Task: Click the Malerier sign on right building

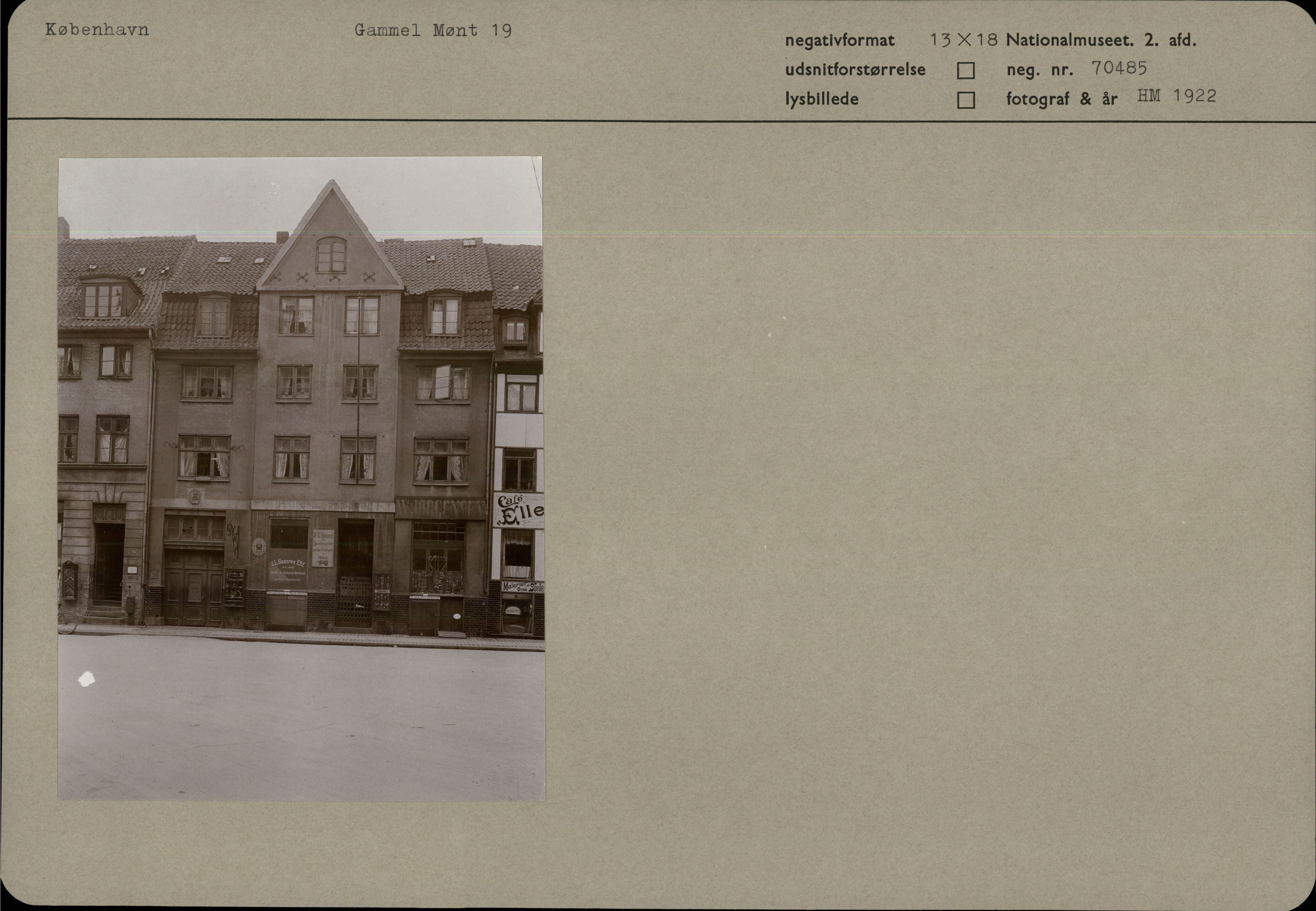Action: [x=522, y=587]
